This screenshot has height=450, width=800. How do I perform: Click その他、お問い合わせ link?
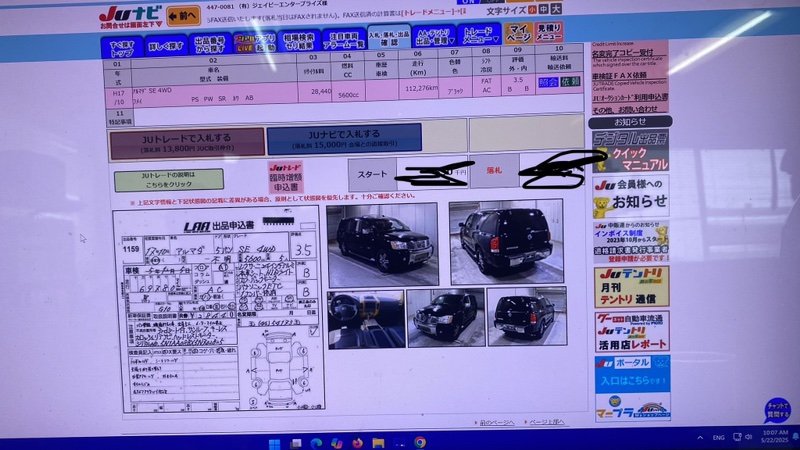(625, 109)
